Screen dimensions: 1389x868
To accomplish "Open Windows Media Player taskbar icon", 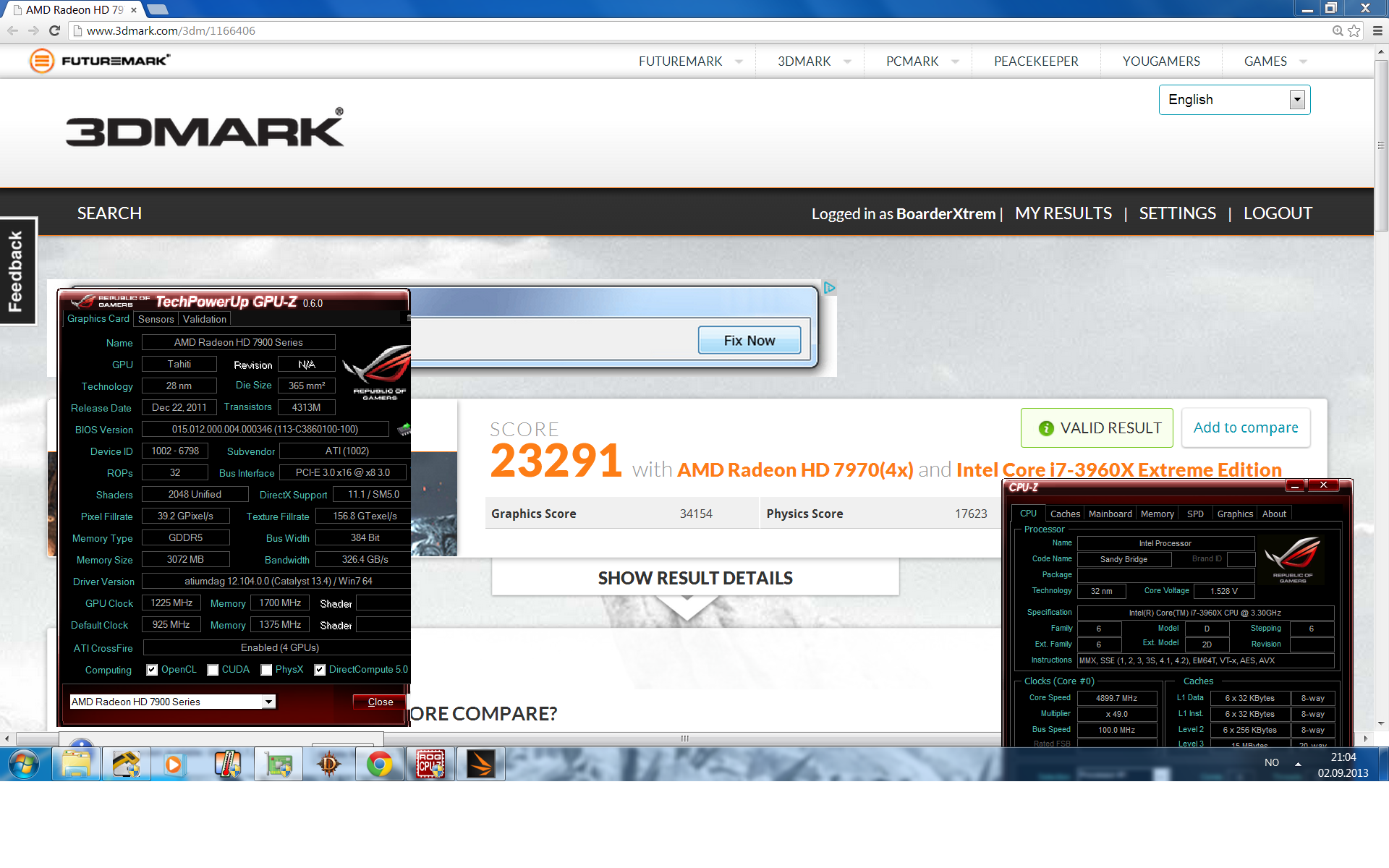I will [x=173, y=764].
